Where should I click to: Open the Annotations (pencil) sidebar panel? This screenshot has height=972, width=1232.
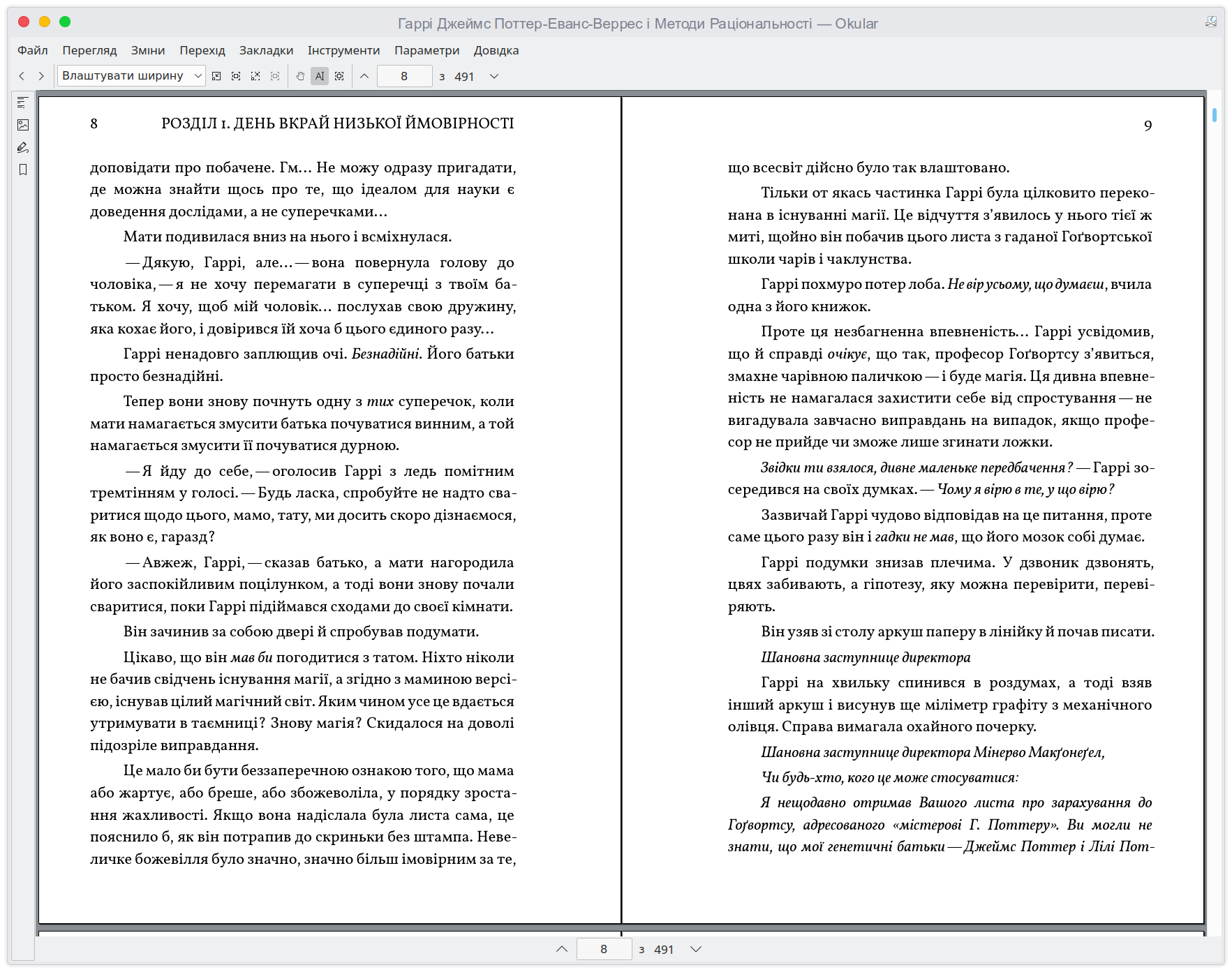23,147
